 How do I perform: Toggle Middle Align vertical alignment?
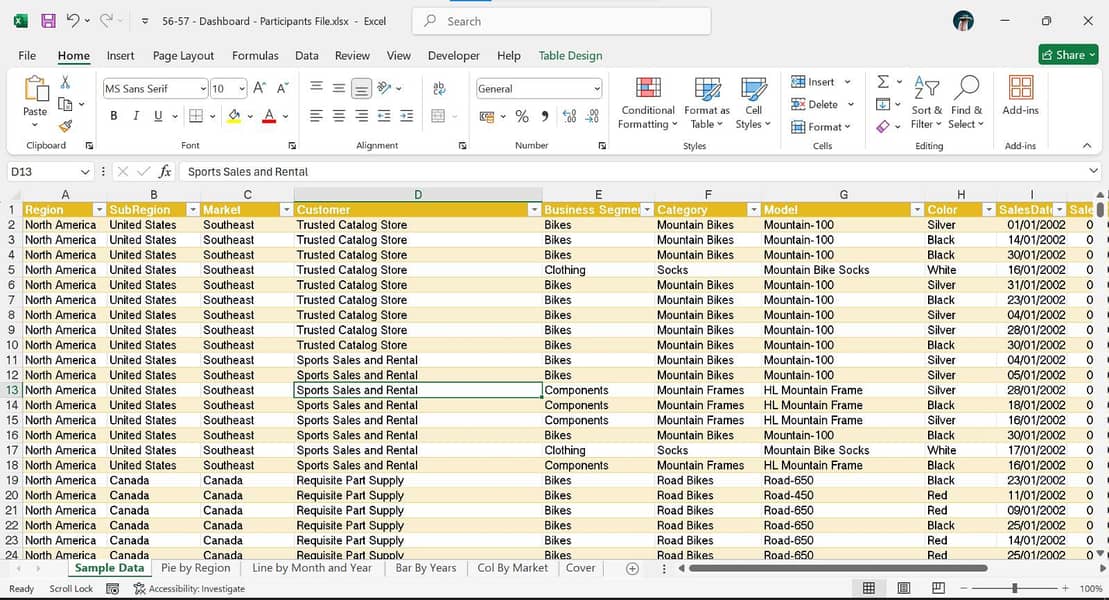click(339, 88)
